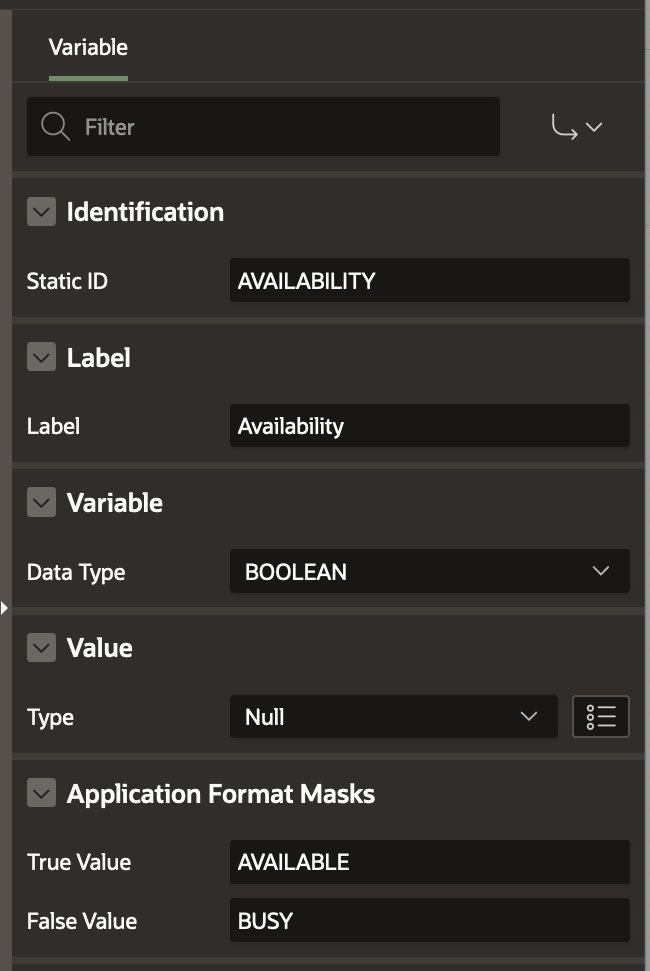This screenshot has height=971, width=650.
Task: Click the Static ID property label
Action: (x=67, y=281)
